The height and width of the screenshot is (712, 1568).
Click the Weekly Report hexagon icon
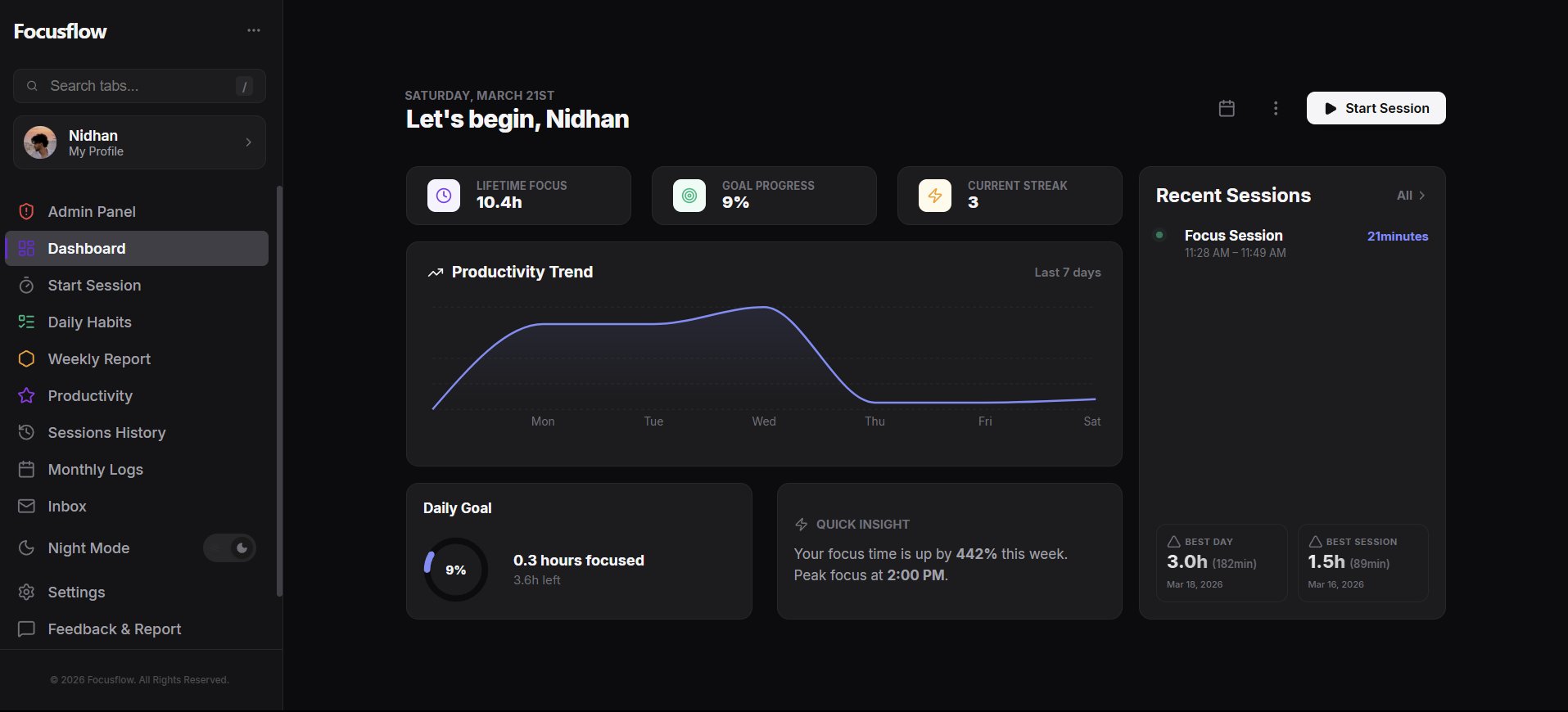pos(26,359)
